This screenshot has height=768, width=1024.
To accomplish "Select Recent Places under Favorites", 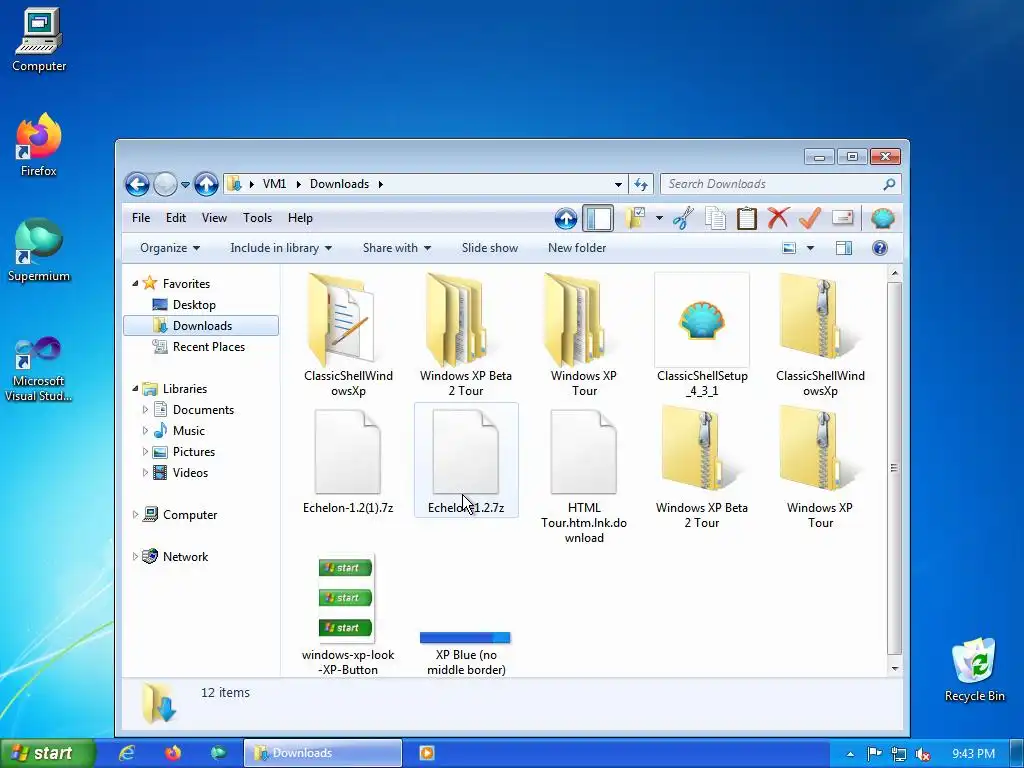I will pyautogui.click(x=208, y=347).
